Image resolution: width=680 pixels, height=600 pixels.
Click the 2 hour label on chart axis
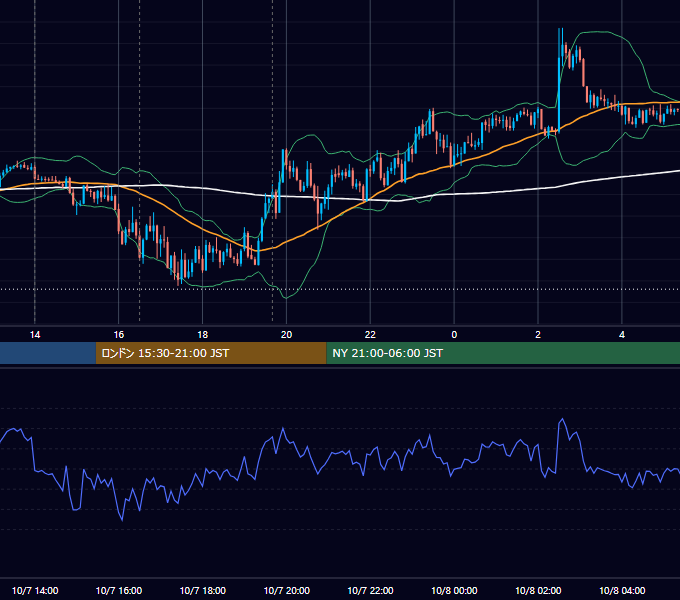point(538,335)
